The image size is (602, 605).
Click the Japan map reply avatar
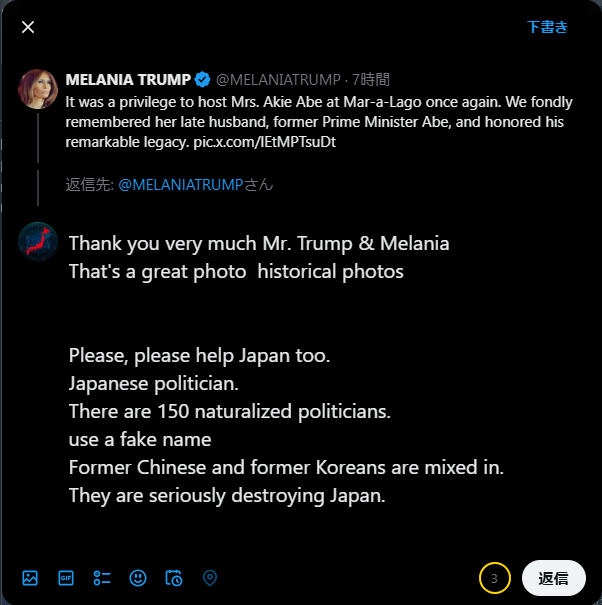(x=37, y=241)
